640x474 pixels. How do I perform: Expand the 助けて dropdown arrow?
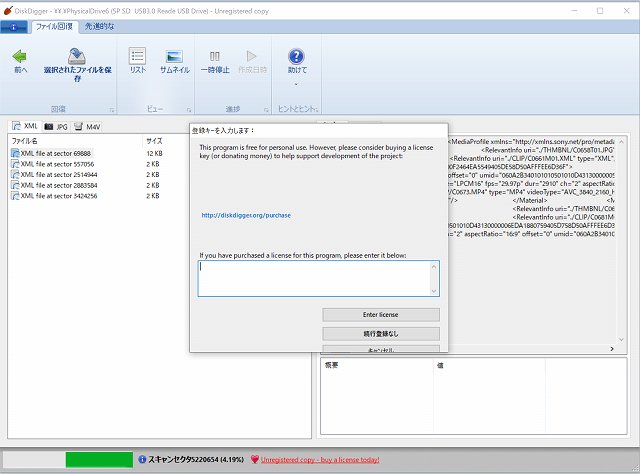pyautogui.click(x=296, y=85)
